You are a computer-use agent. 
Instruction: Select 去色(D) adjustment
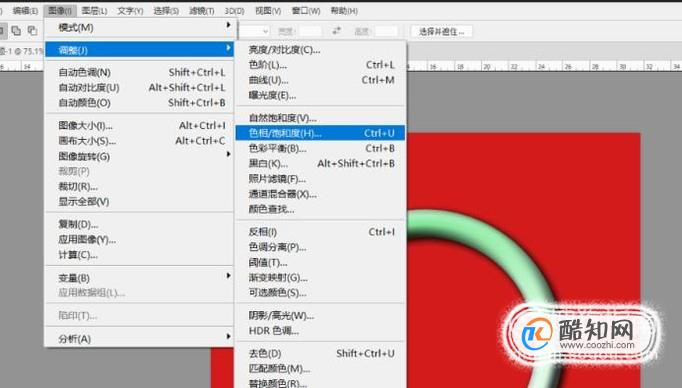pyautogui.click(x=321, y=354)
